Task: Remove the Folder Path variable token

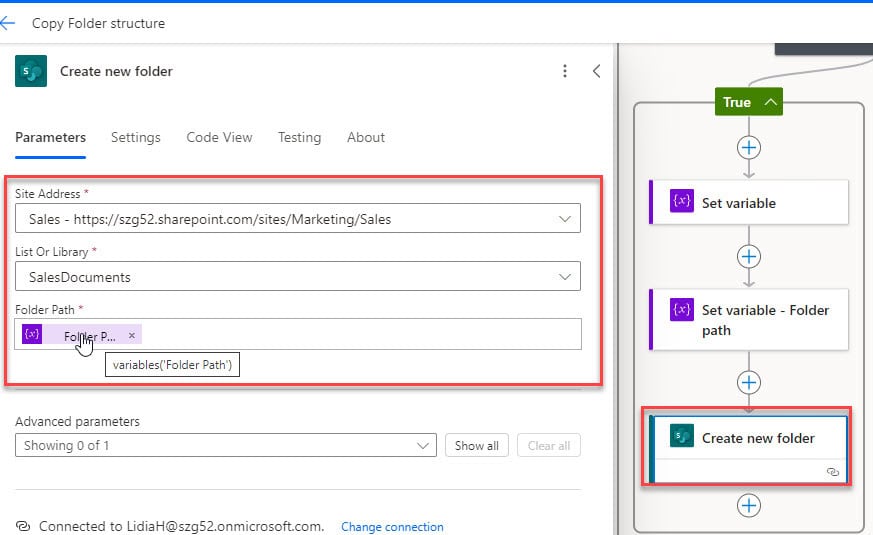Action: pos(132,335)
